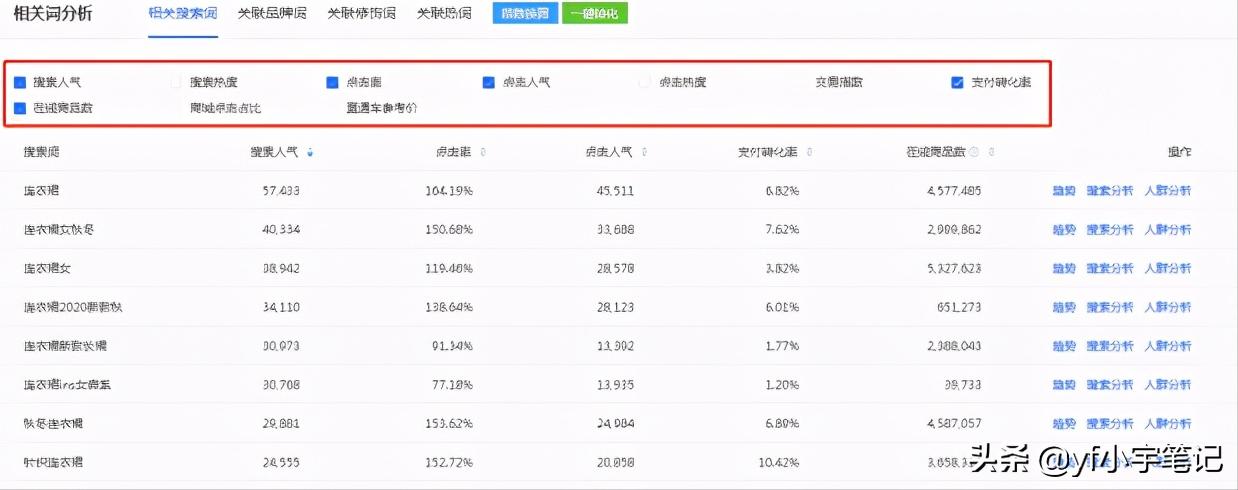The height and width of the screenshot is (490, 1238).
Task: Uncheck the 搜索人气 metric checkbox
Action: (20, 83)
